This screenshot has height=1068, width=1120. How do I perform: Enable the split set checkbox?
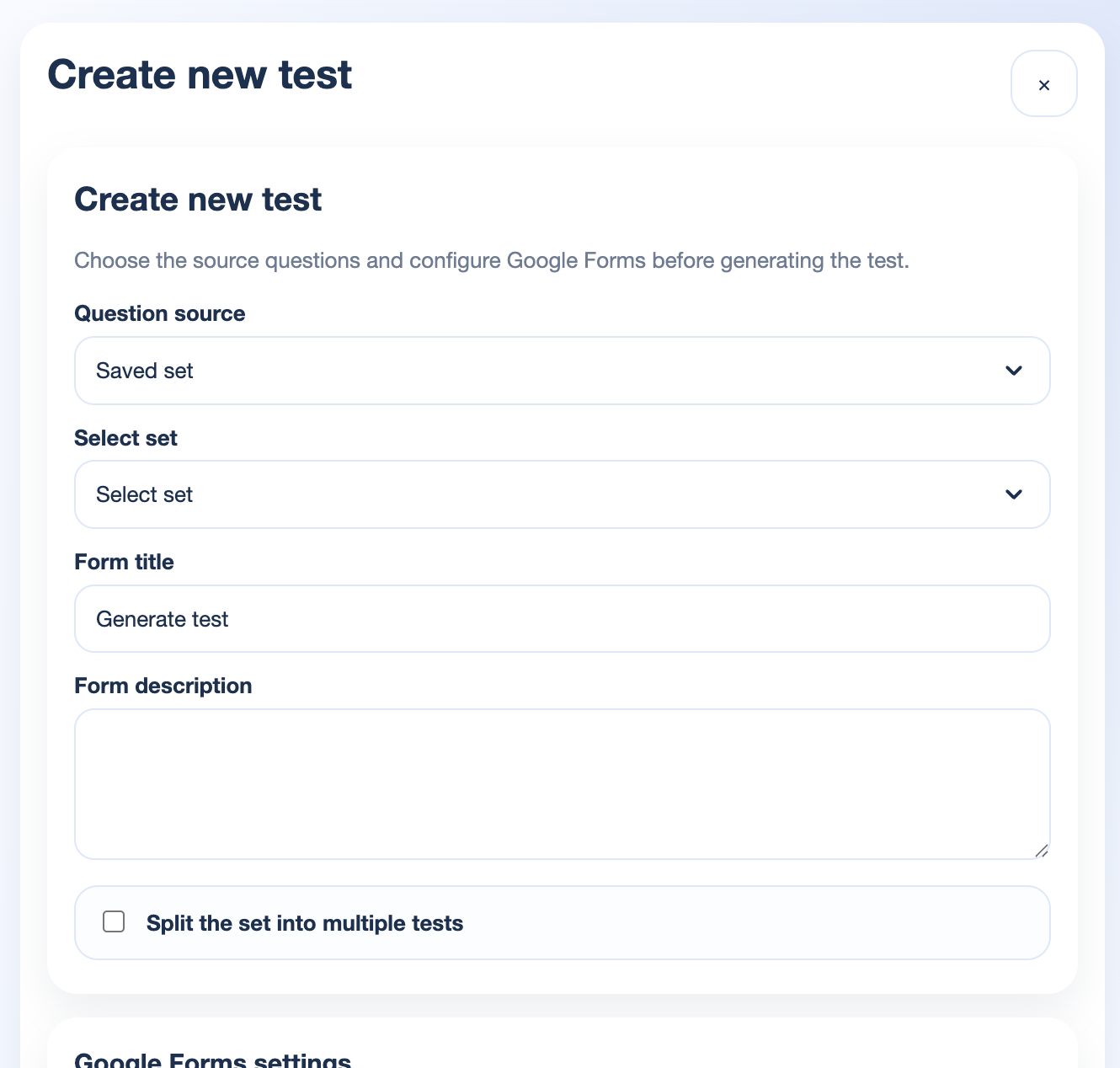(x=114, y=921)
